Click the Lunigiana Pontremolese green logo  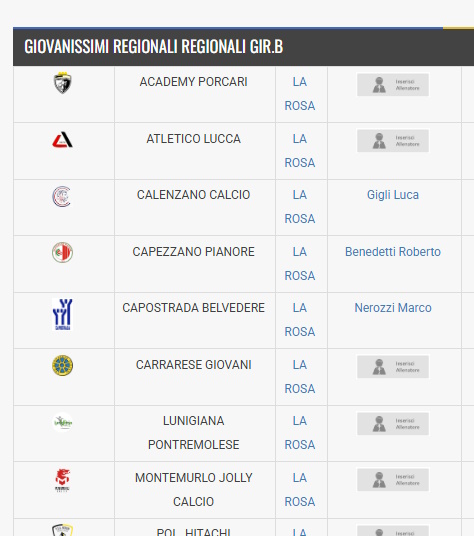(63, 422)
